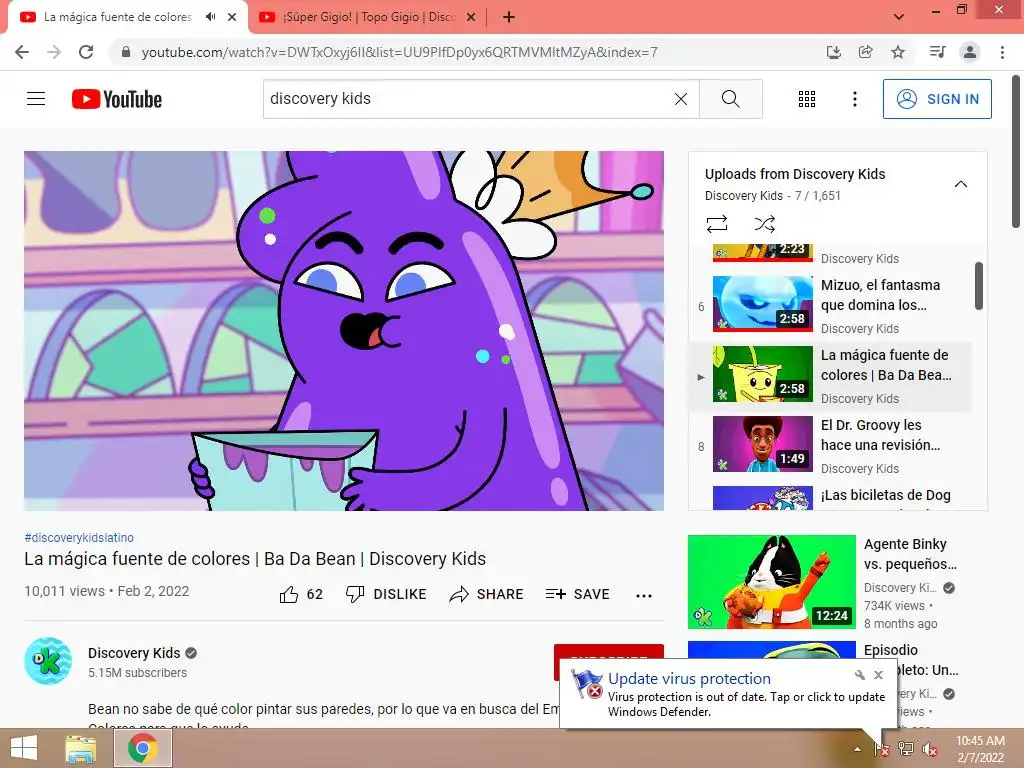Go back with browser back arrow
The height and width of the screenshot is (768, 1024).
pyautogui.click(x=22, y=52)
